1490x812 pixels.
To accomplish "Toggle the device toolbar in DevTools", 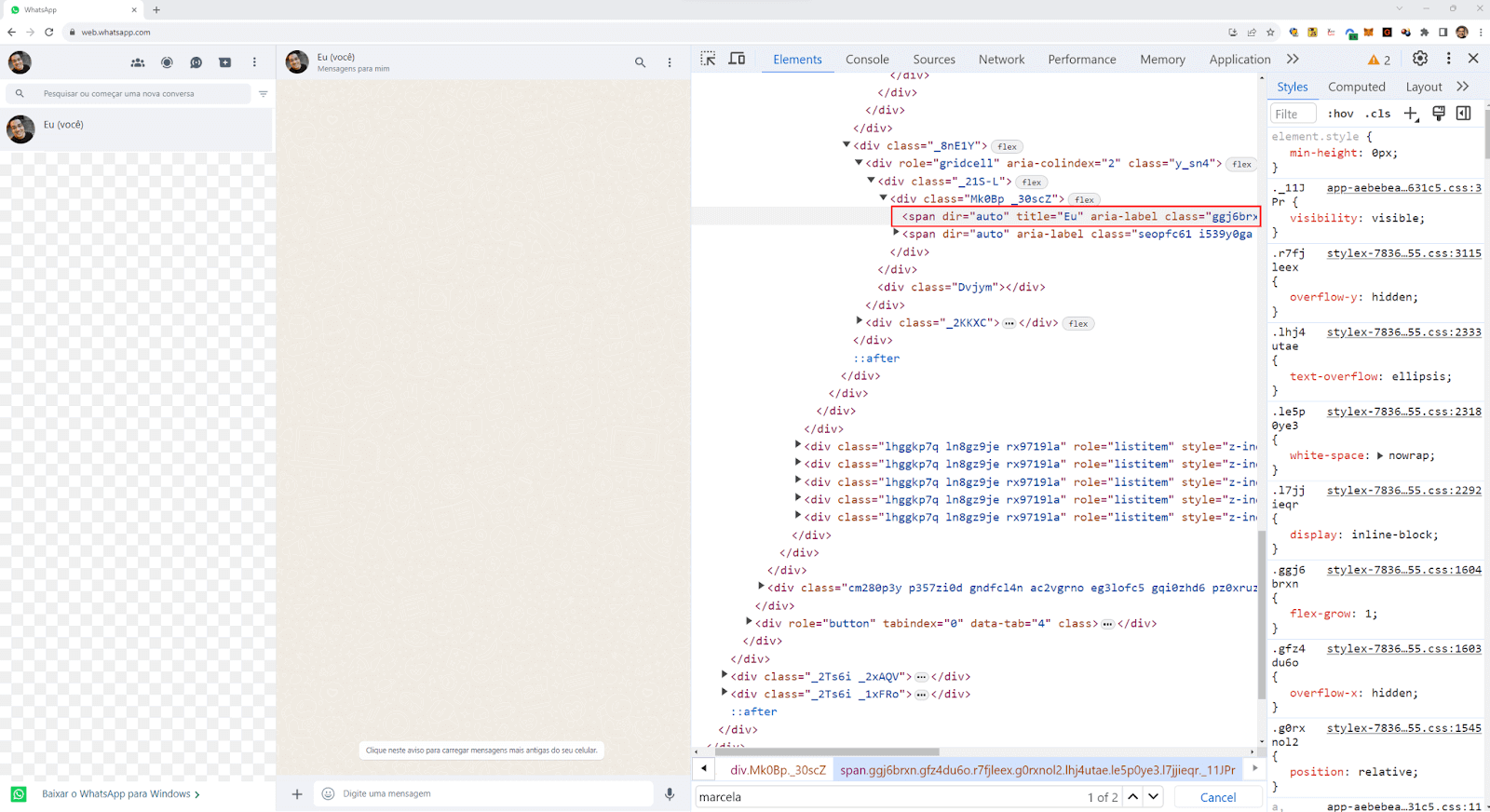I will tap(737, 59).
